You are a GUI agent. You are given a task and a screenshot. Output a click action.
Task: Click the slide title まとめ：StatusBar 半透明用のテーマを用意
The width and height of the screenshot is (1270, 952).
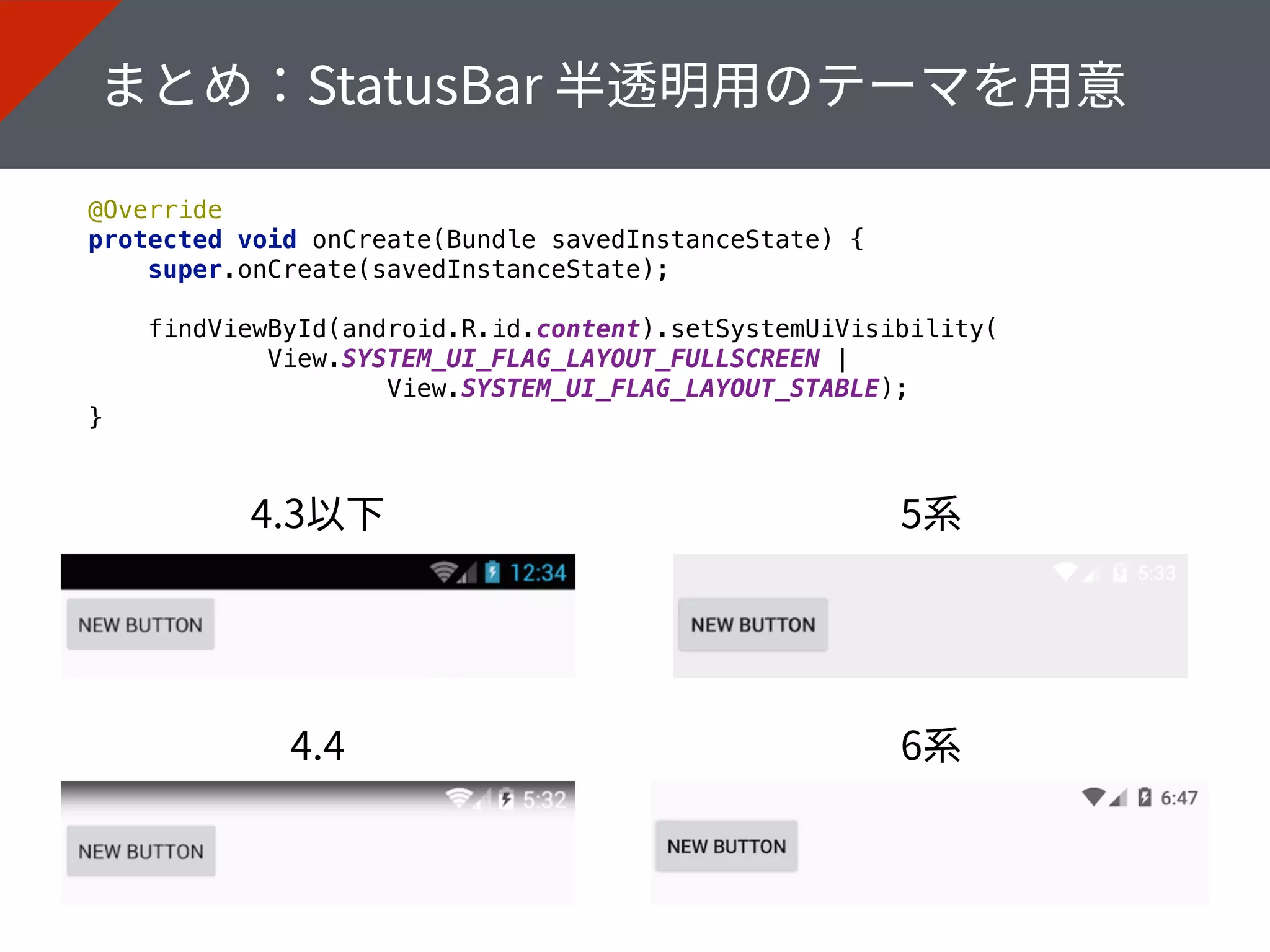tap(614, 86)
